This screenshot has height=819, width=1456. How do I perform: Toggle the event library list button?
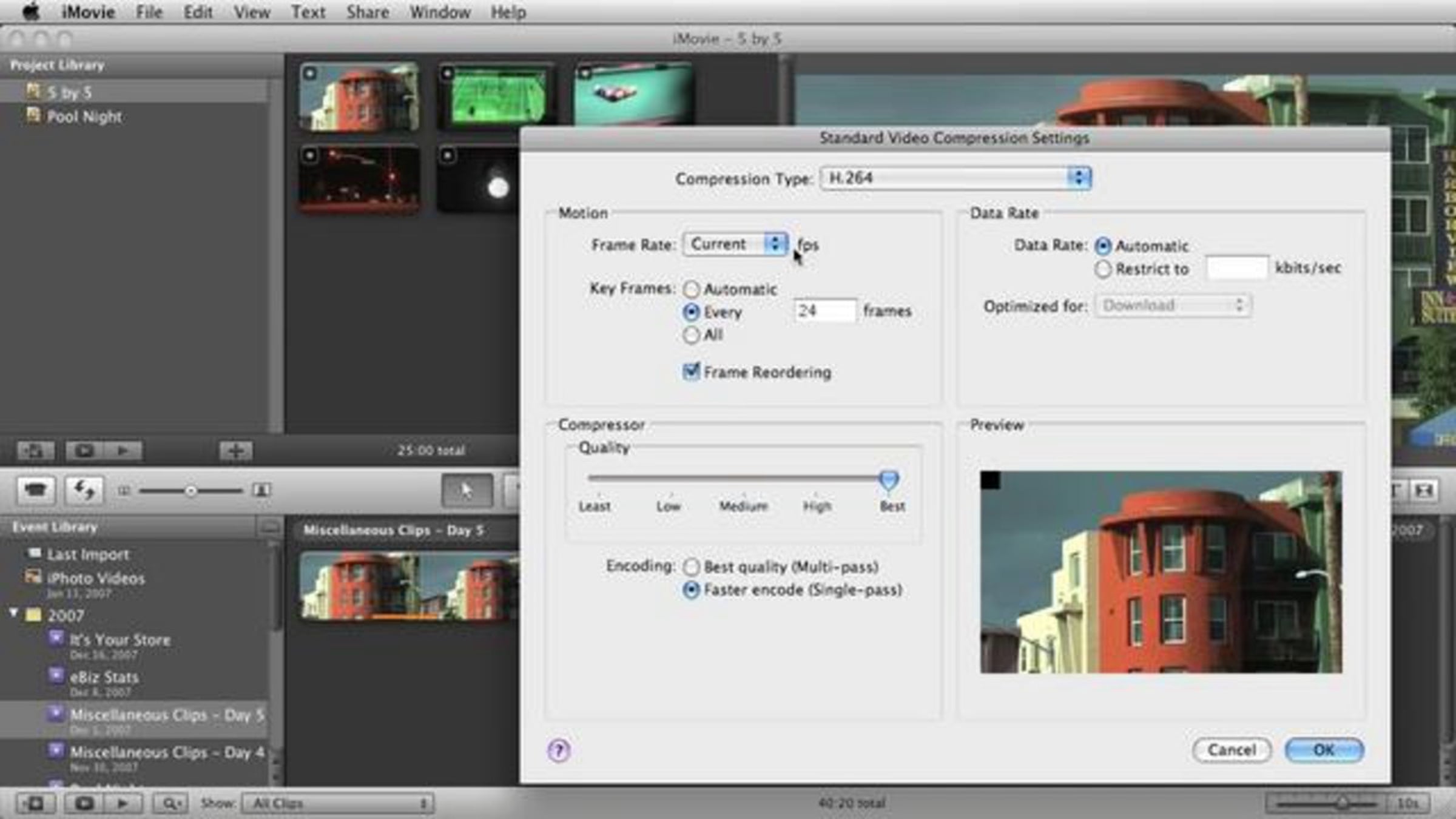(x=35, y=803)
